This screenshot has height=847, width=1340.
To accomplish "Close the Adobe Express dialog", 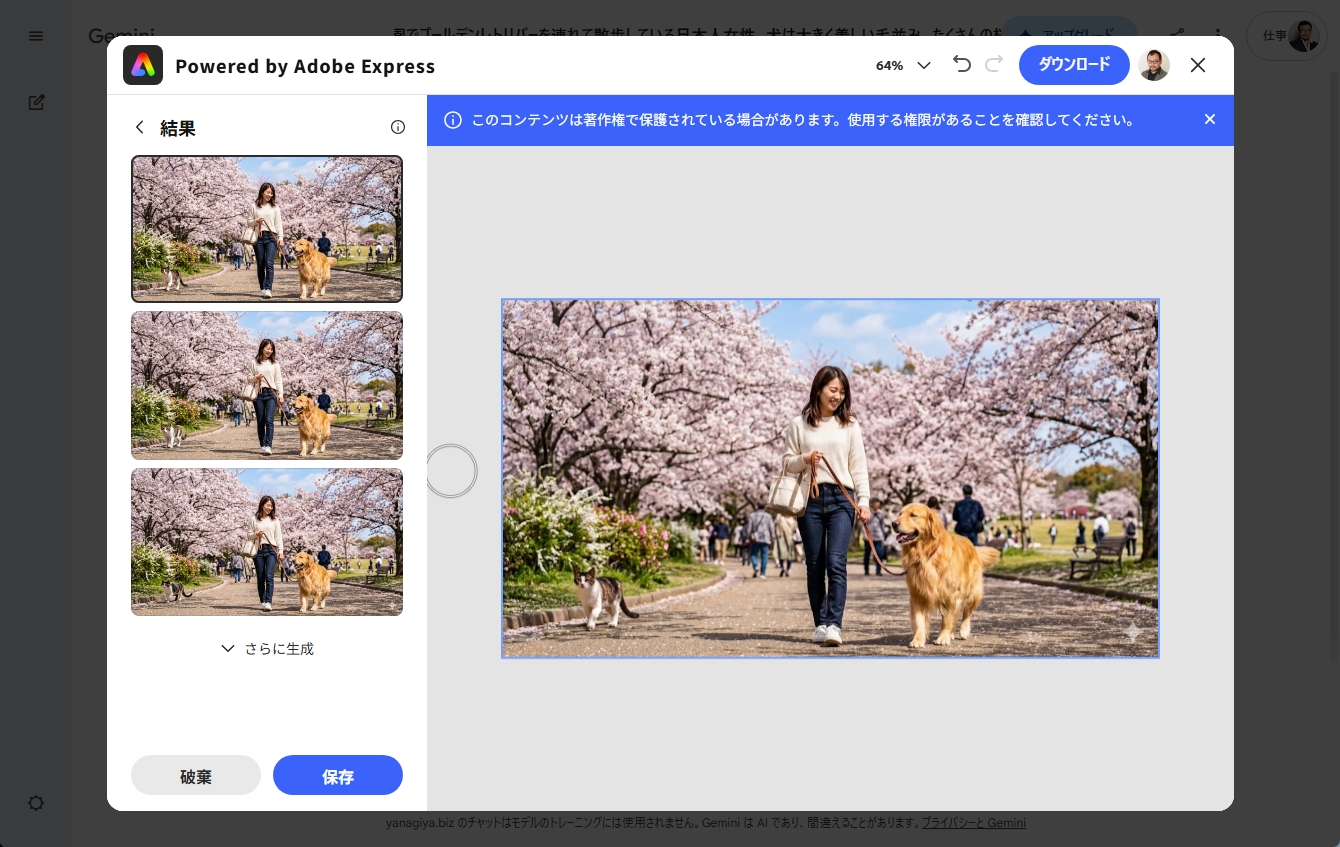I will click(1198, 65).
